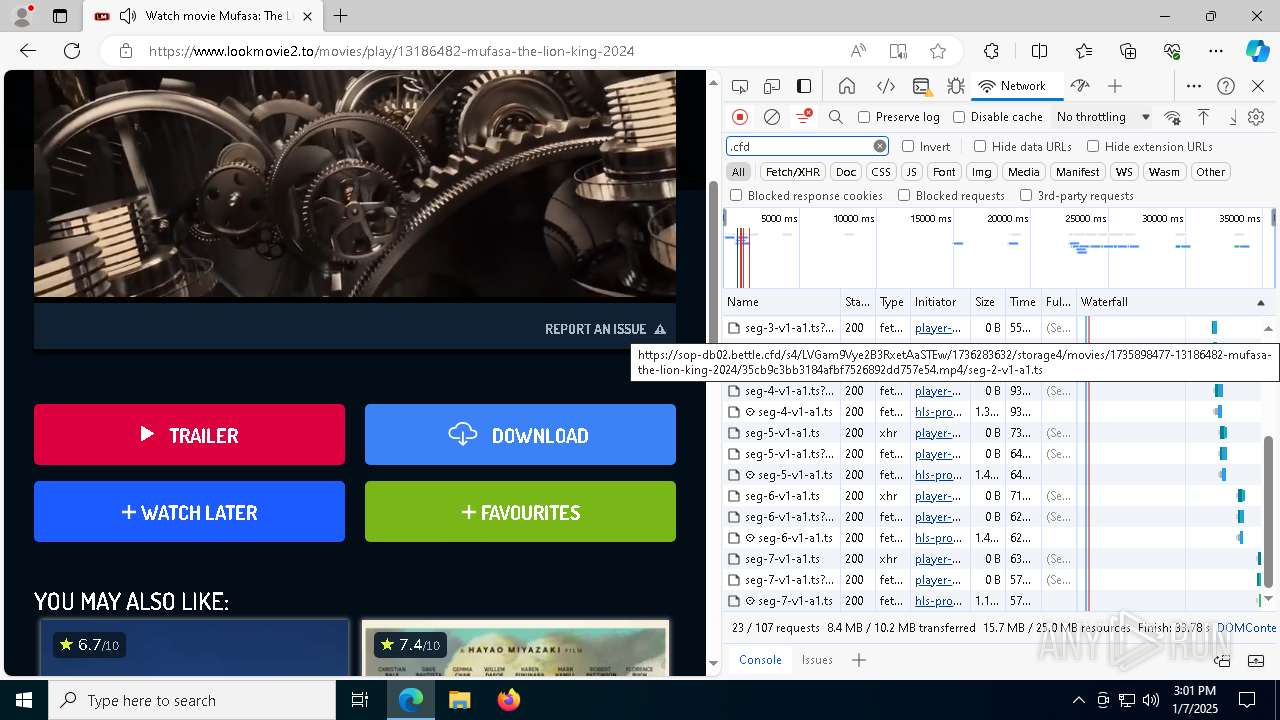Image resolution: width=1280 pixels, height=720 pixels.
Task: Enable Disable cache checkbox
Action: [x=959, y=117]
